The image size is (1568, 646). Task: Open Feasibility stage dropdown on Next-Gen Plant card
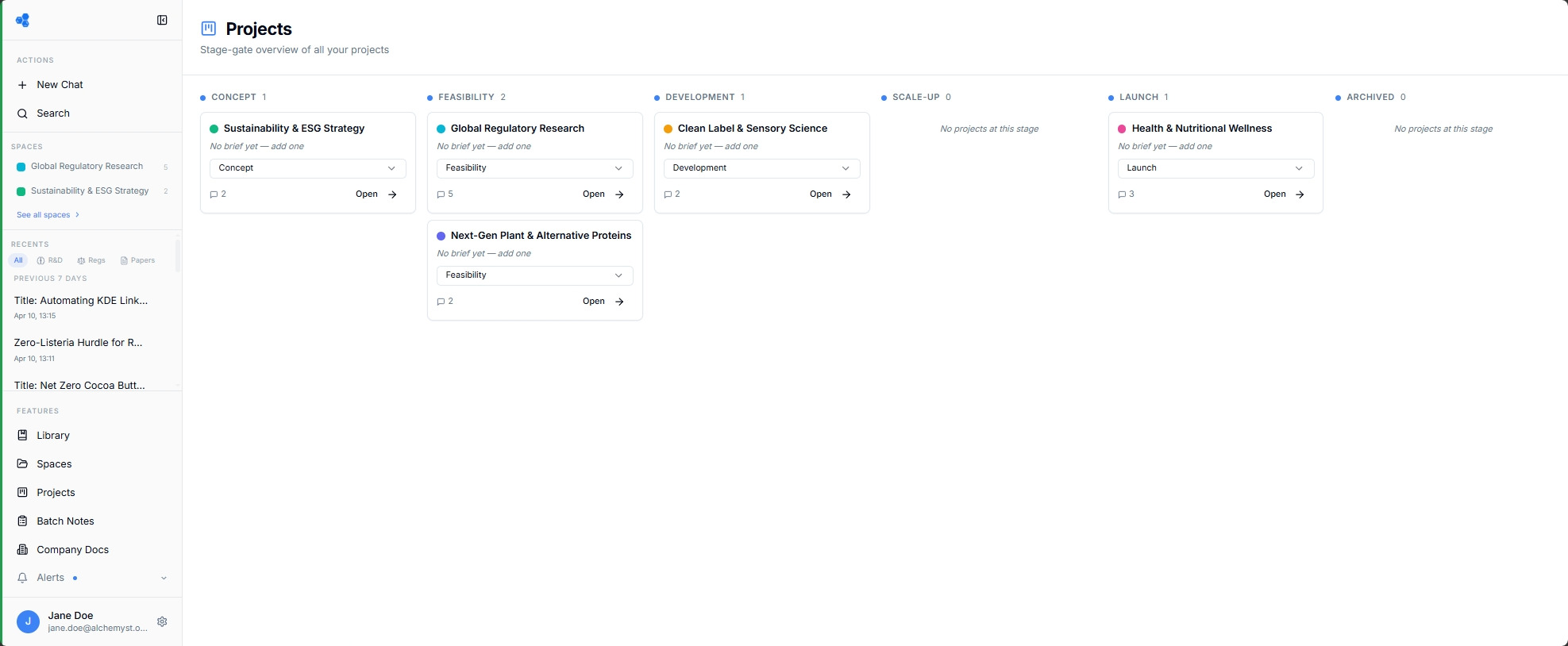[x=535, y=275]
